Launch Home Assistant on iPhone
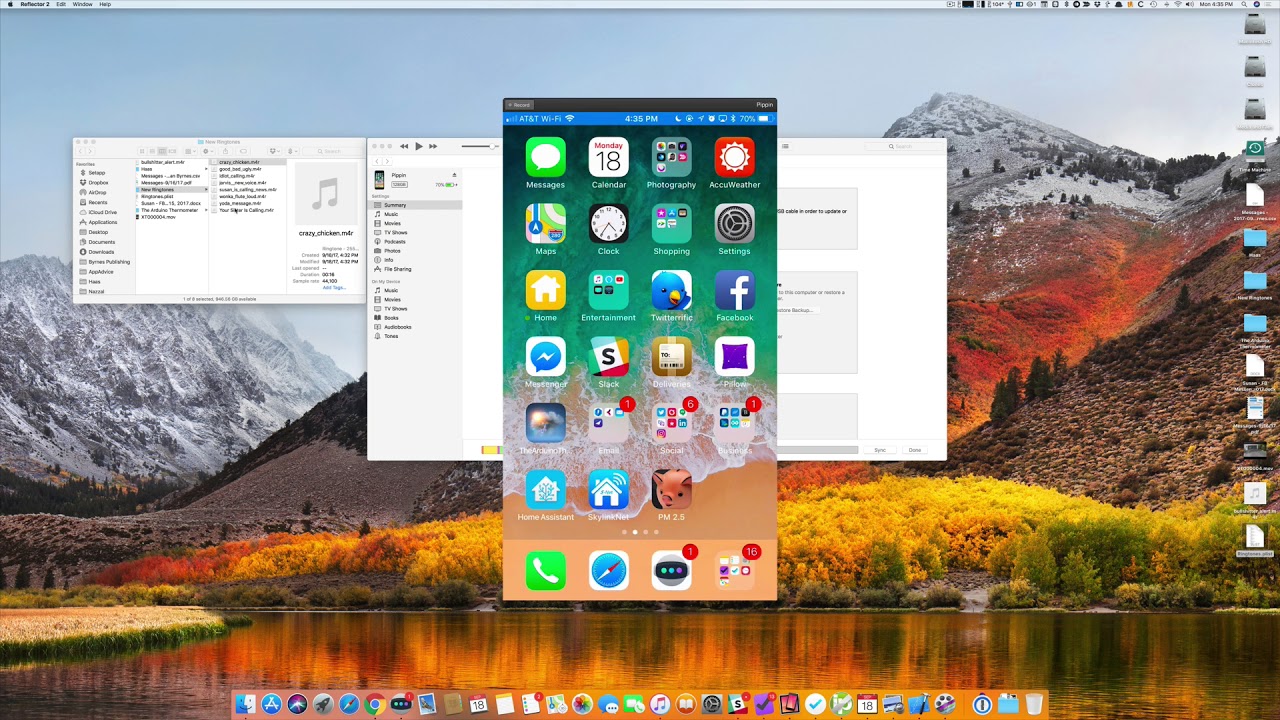1280x720 pixels. (545, 490)
